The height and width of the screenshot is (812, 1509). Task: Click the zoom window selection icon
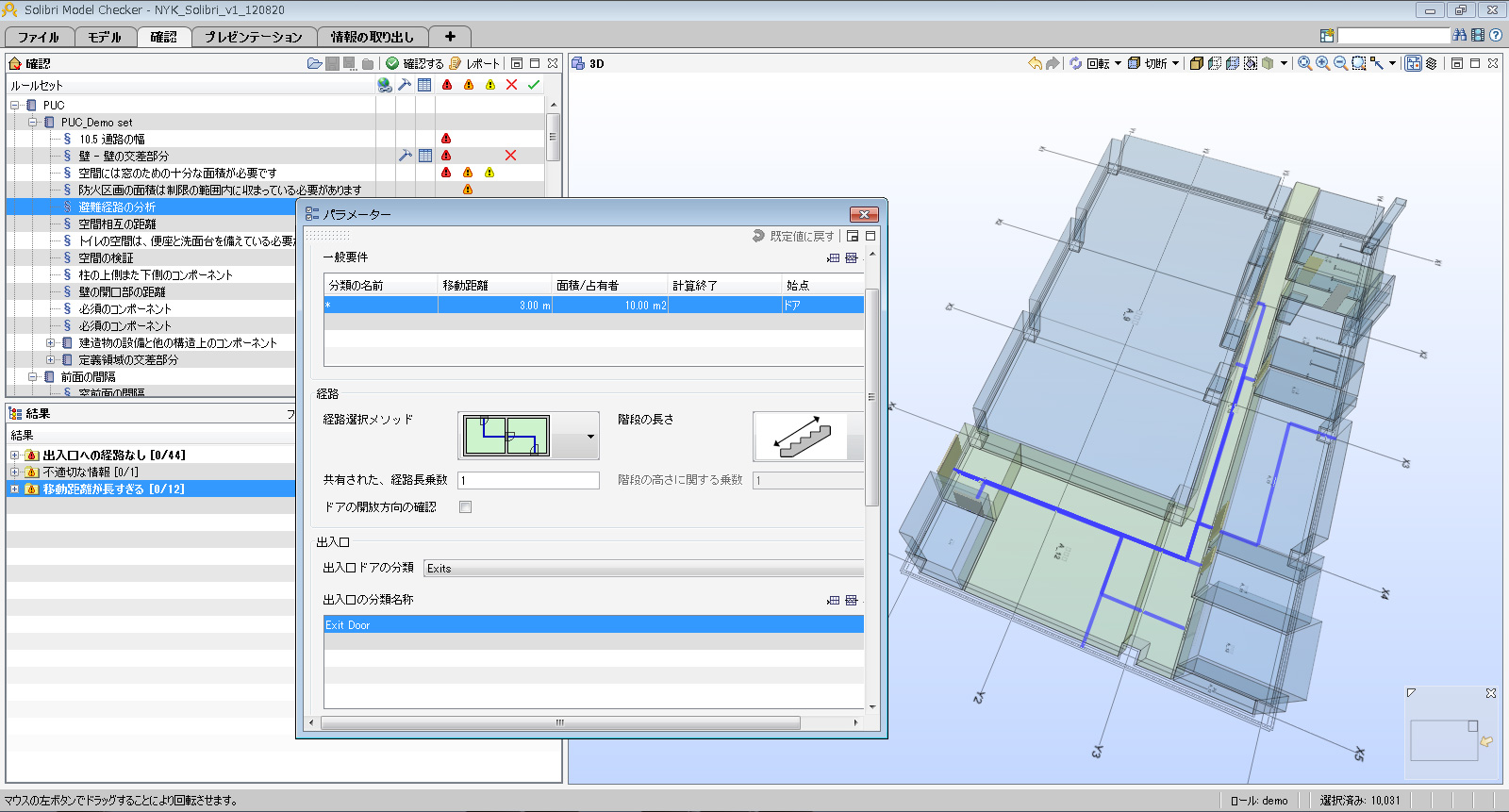pyautogui.click(x=1358, y=63)
